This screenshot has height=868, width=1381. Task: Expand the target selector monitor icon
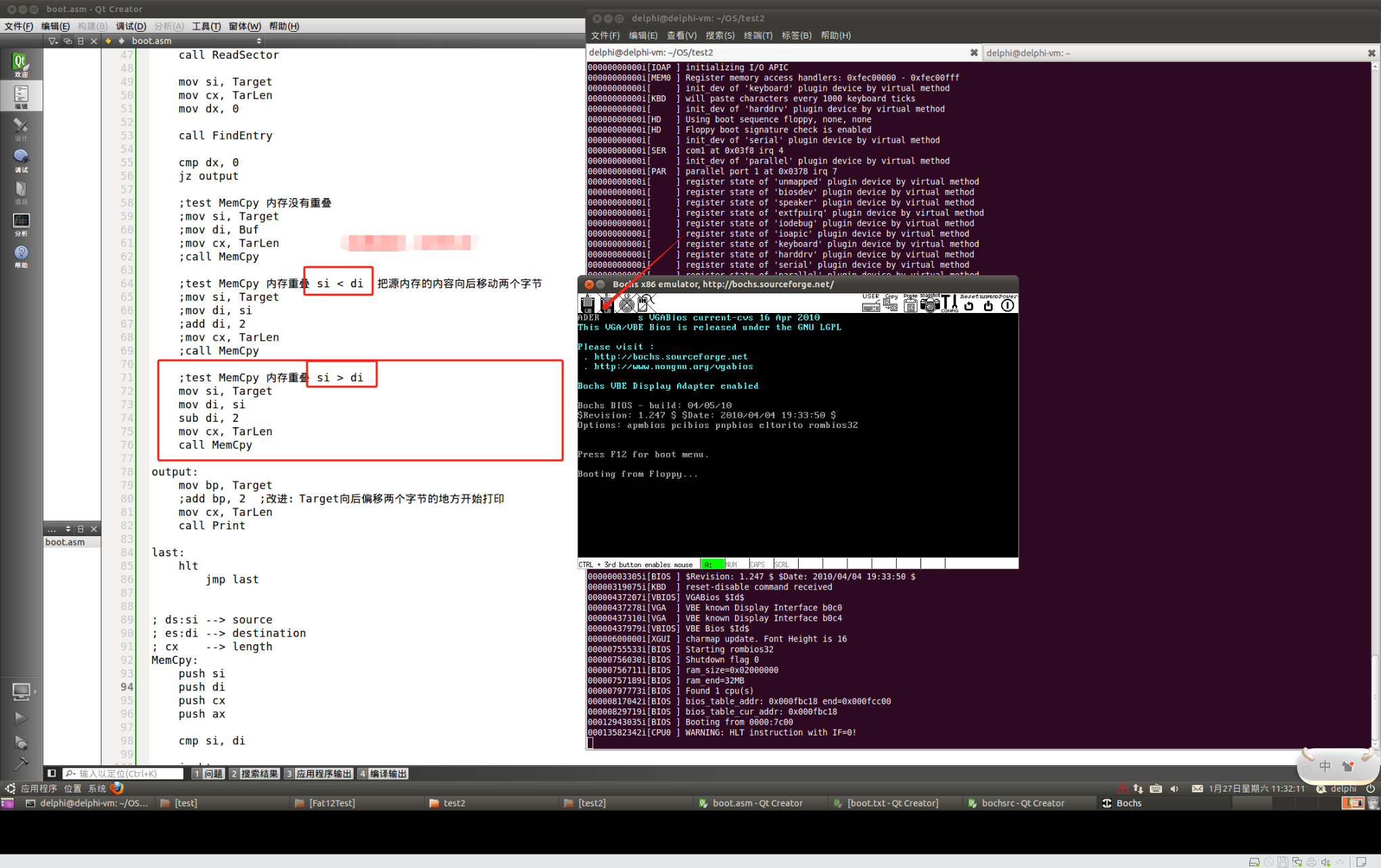pyautogui.click(x=21, y=691)
